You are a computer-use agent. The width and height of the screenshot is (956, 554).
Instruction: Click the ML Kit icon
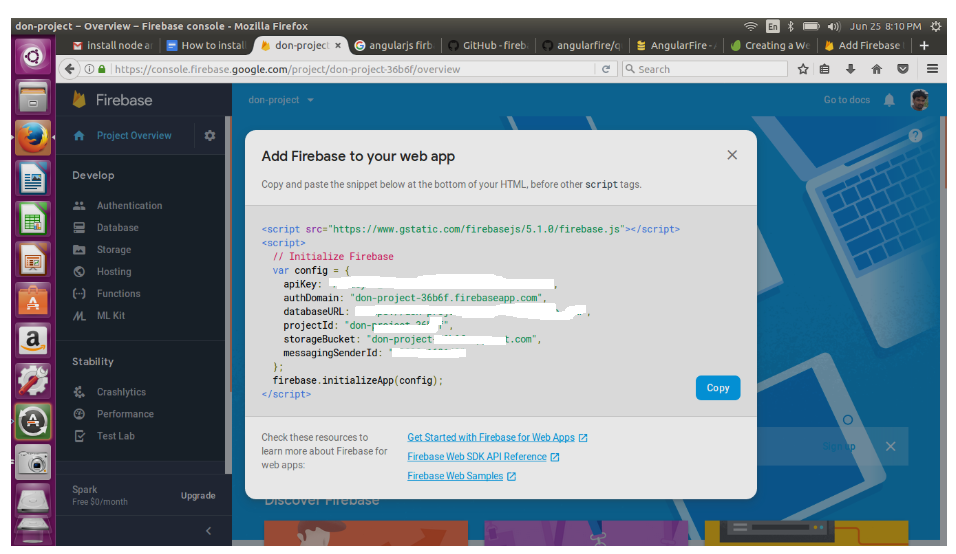click(x=79, y=316)
